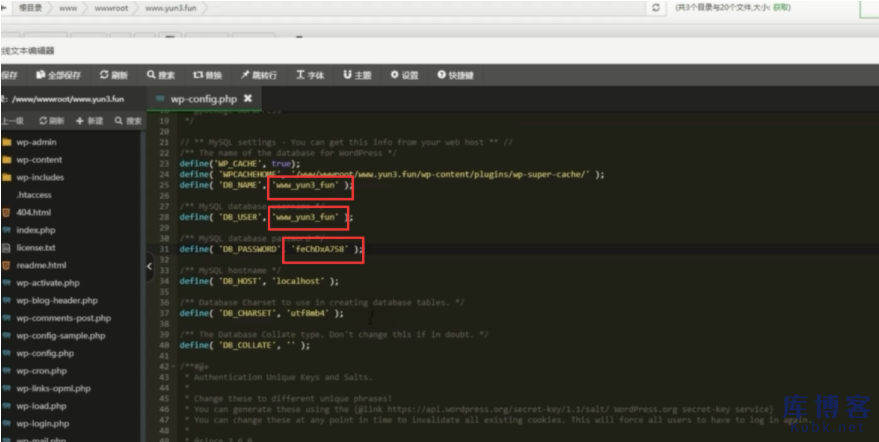879x442 pixels.
Task: Open the wp-admin folder
Action: pos(36,142)
